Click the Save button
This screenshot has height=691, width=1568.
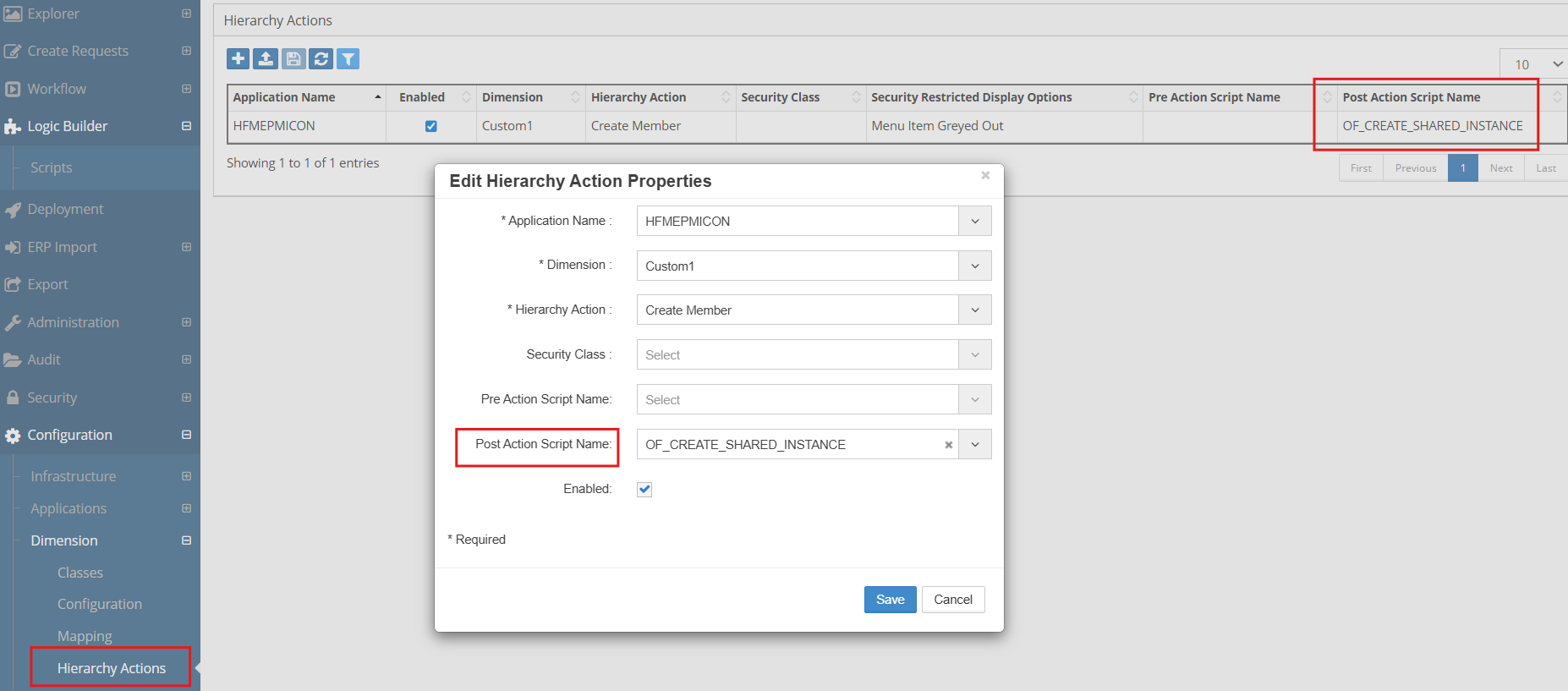[x=890, y=600]
